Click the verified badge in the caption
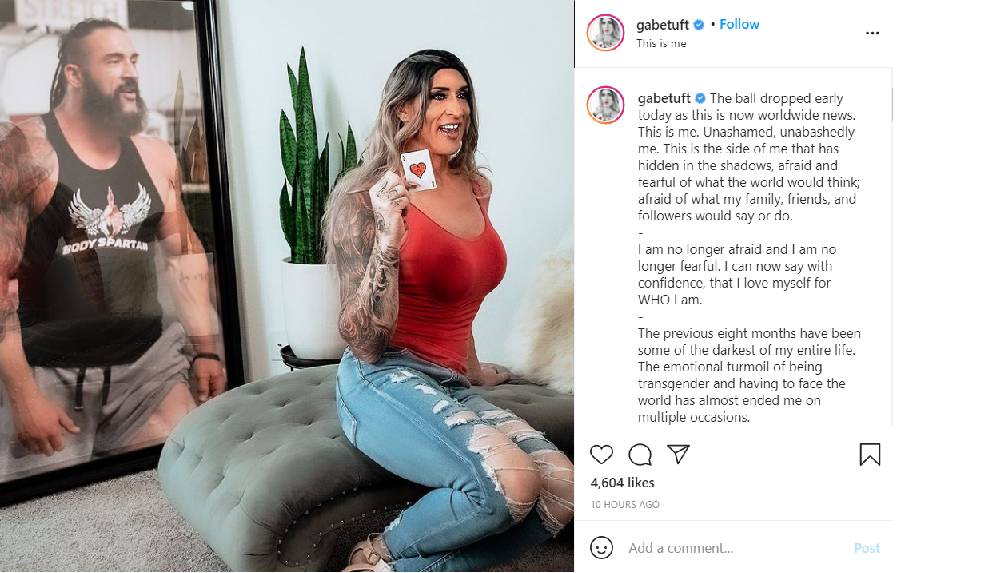This screenshot has width=999, height=573. (700, 98)
